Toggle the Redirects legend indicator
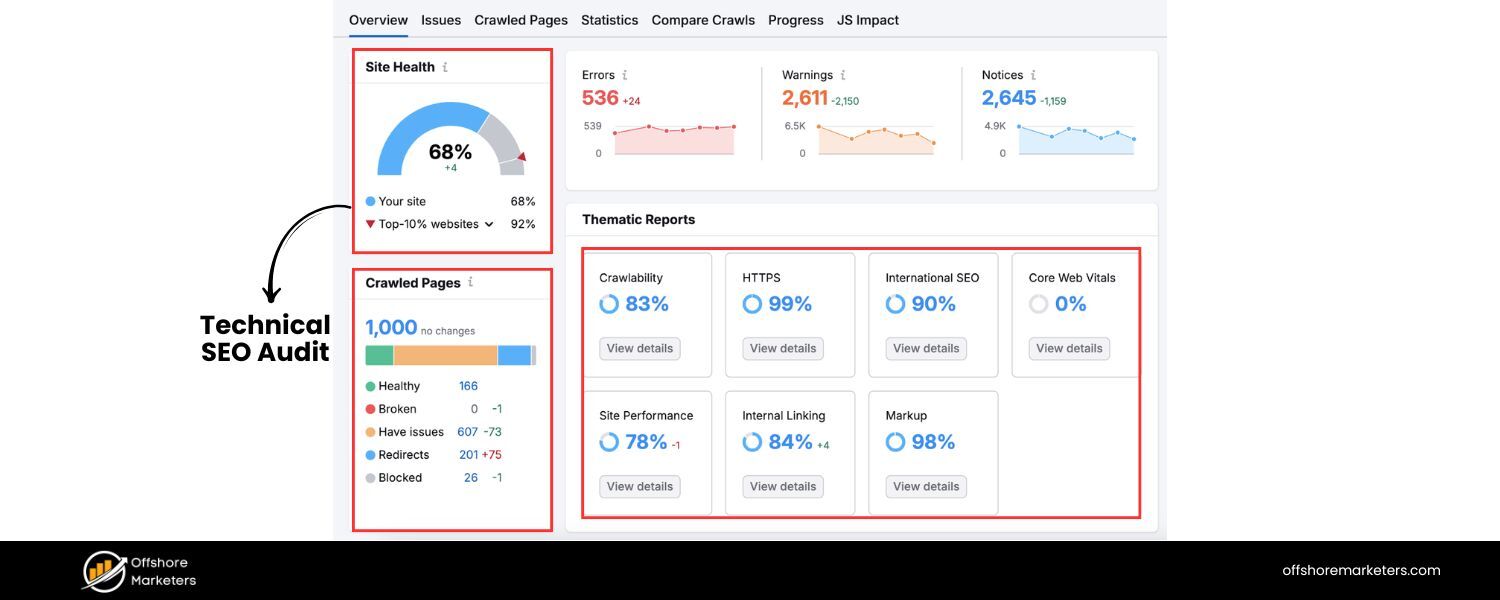 coord(371,454)
